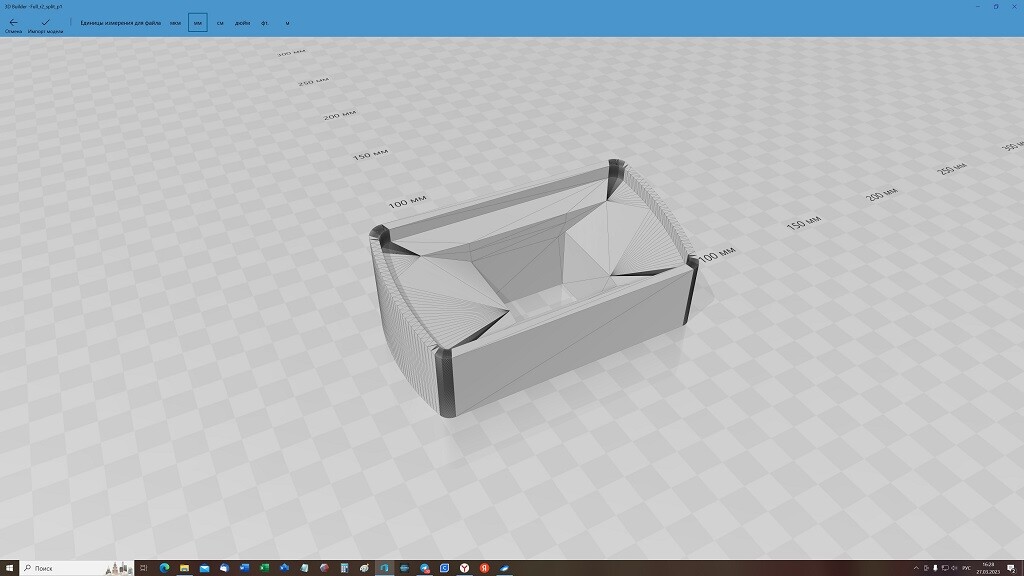Confirm with the Импорт модели checkmark
The height and width of the screenshot is (576, 1024).
[45, 25]
